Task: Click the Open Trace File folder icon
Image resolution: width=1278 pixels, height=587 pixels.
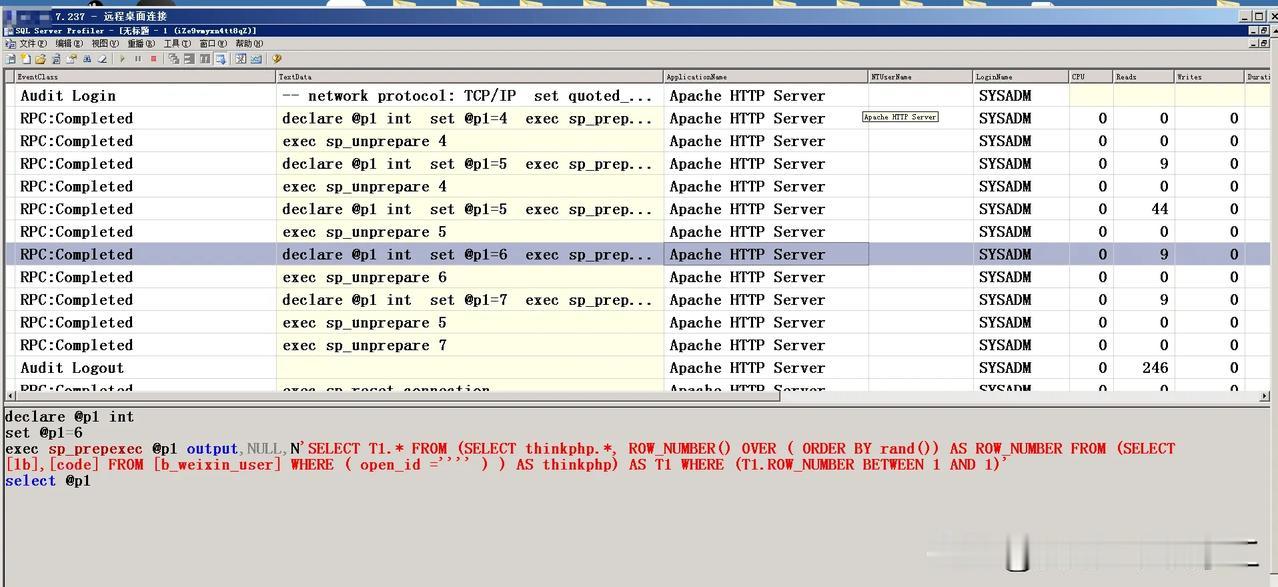Action: [40, 59]
